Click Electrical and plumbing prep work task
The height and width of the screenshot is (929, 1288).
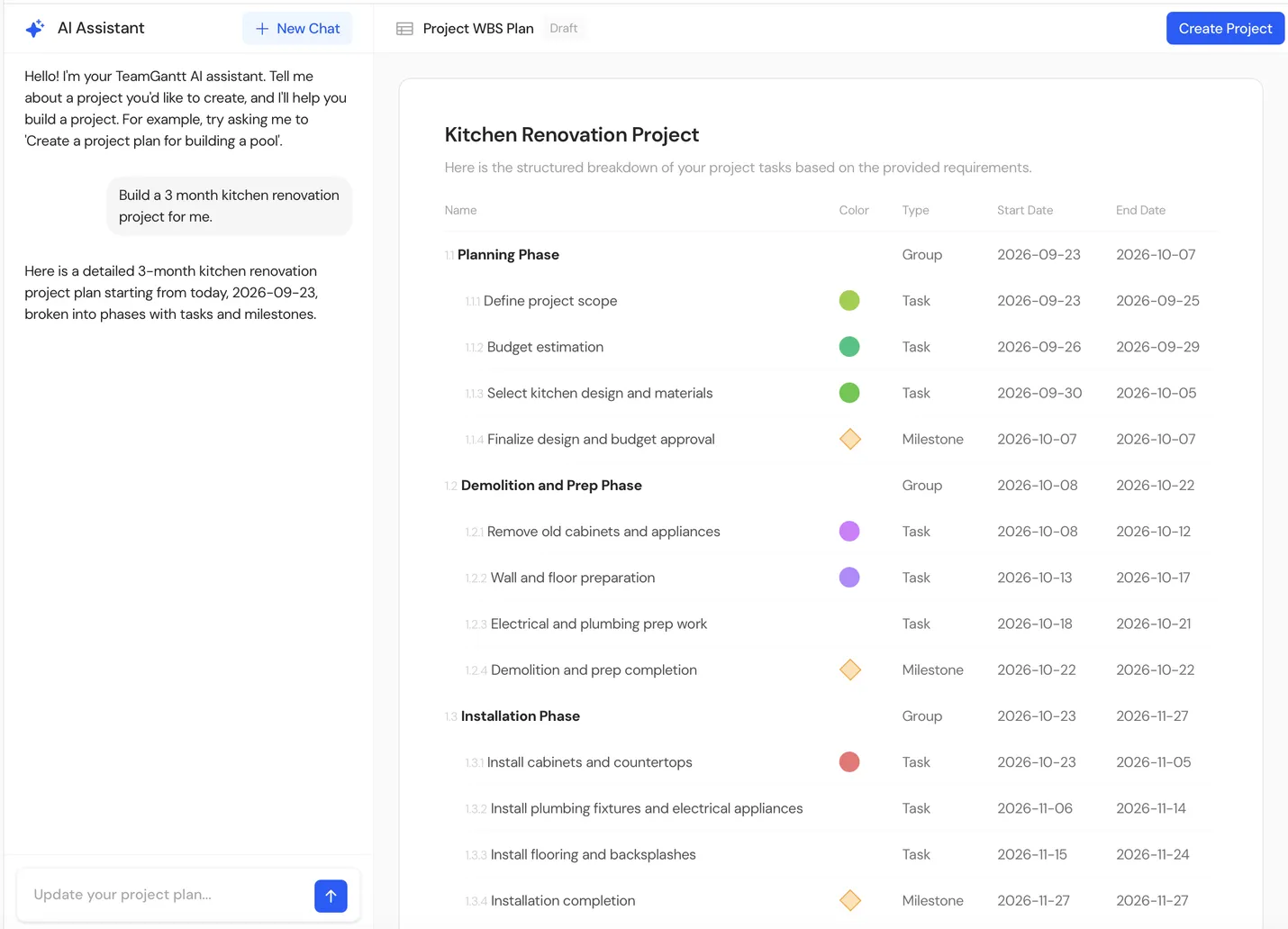tap(599, 624)
